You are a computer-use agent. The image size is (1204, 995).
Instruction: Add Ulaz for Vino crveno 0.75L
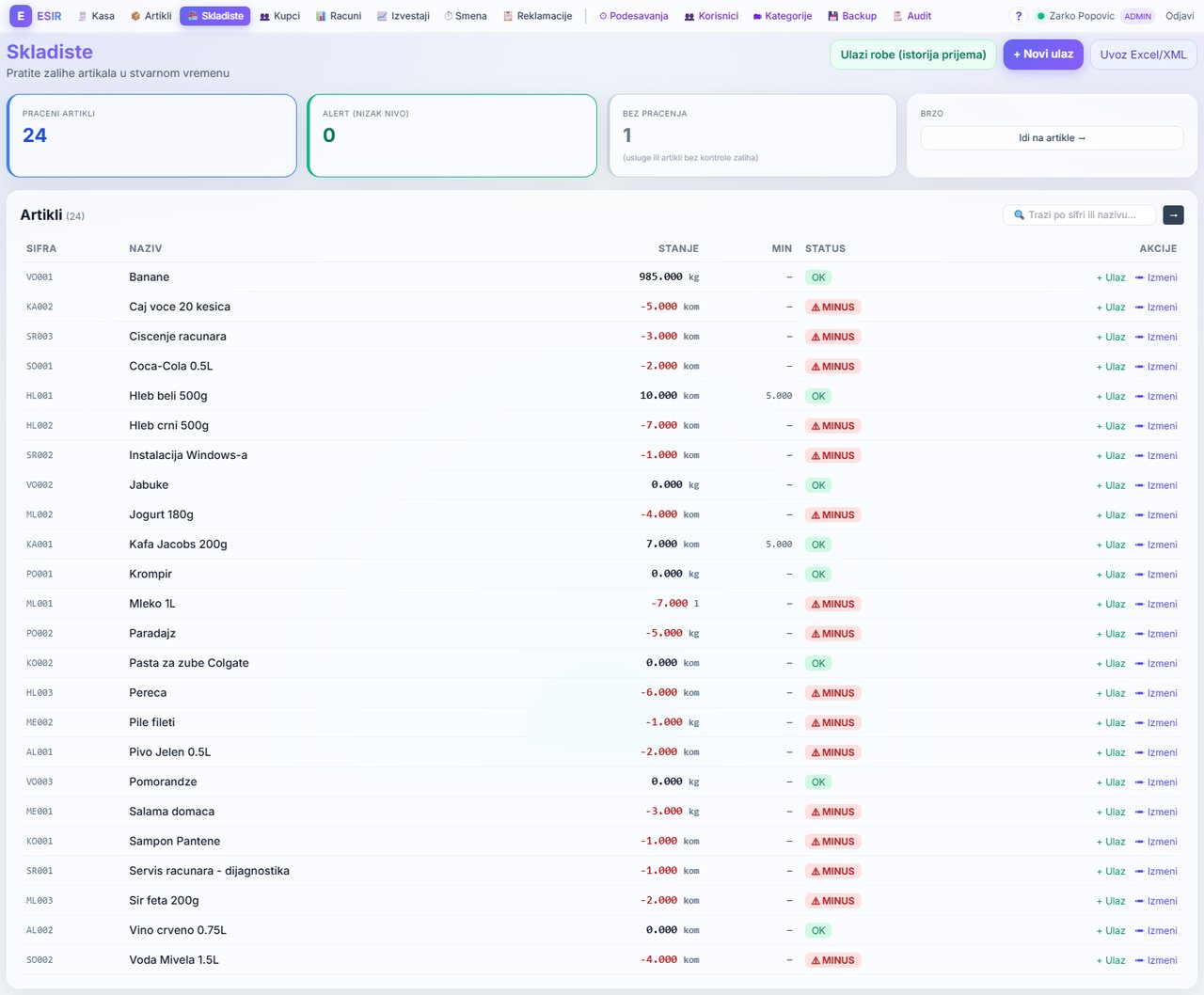coord(1111,931)
